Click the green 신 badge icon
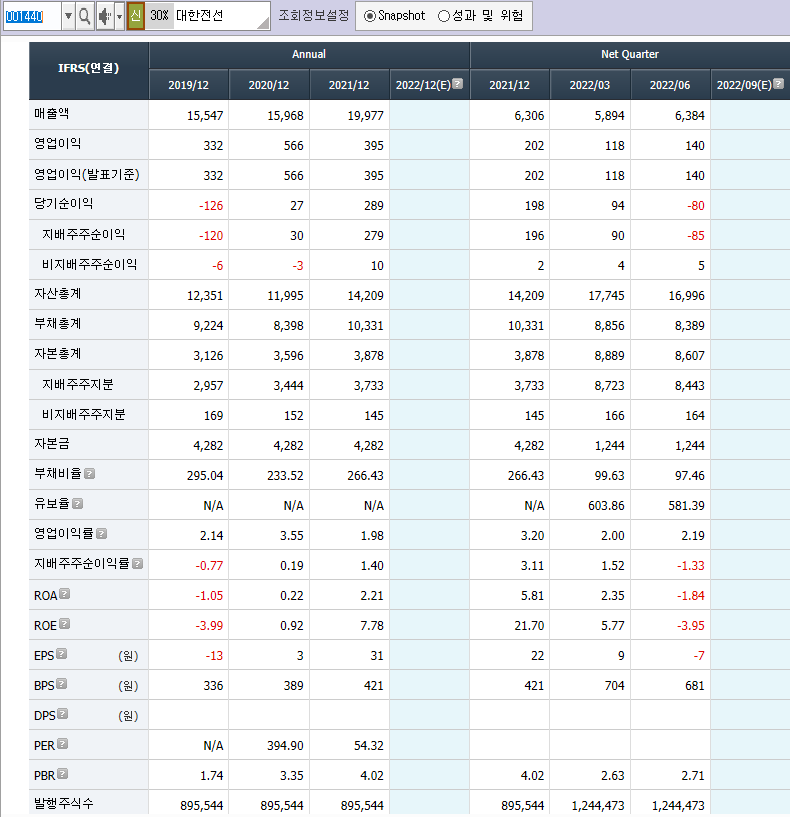The width and height of the screenshot is (790, 817). coord(135,16)
